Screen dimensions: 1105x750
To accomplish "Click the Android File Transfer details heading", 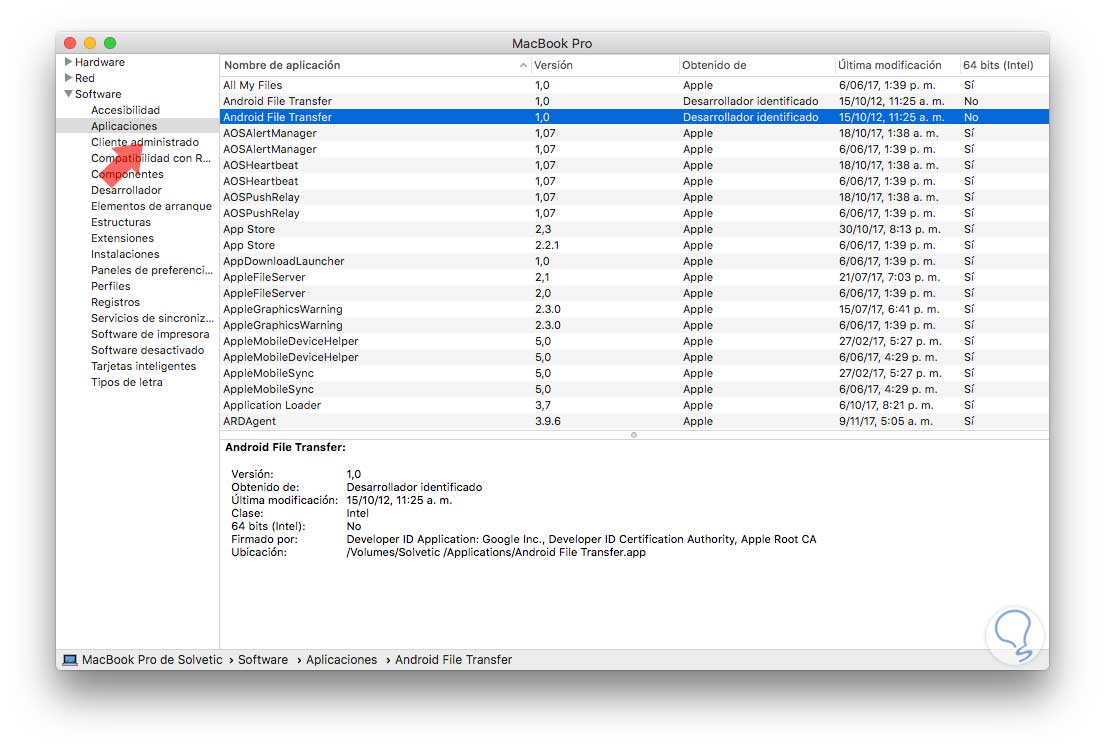I will click(x=285, y=448).
